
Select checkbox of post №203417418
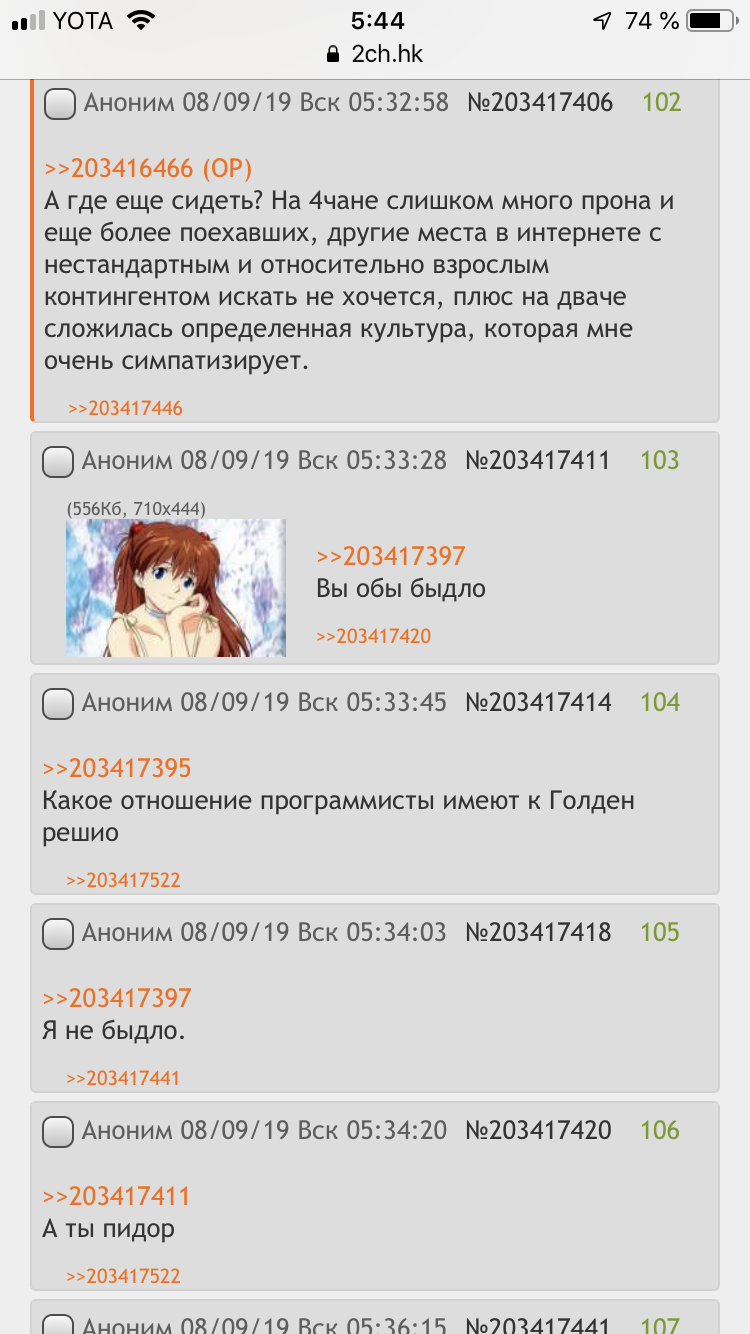[58, 933]
